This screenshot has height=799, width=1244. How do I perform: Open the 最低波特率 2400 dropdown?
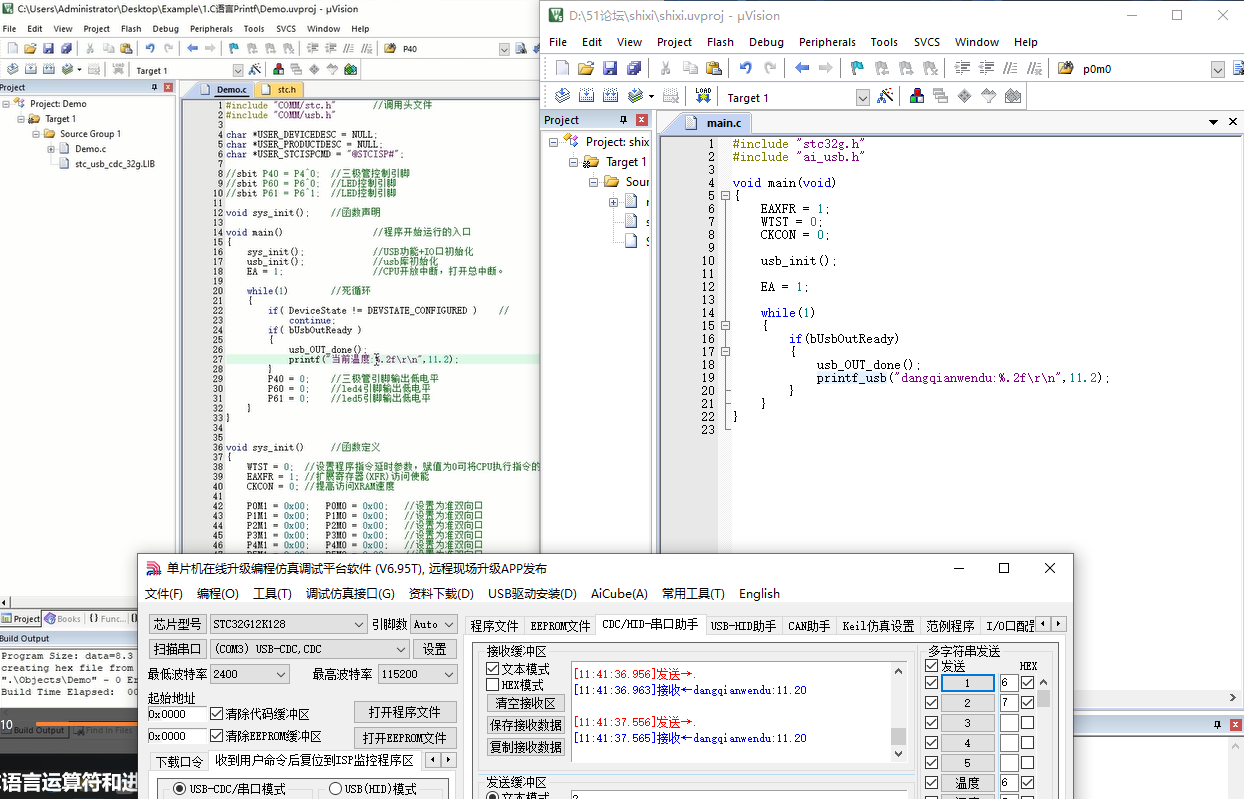pyautogui.click(x=250, y=674)
